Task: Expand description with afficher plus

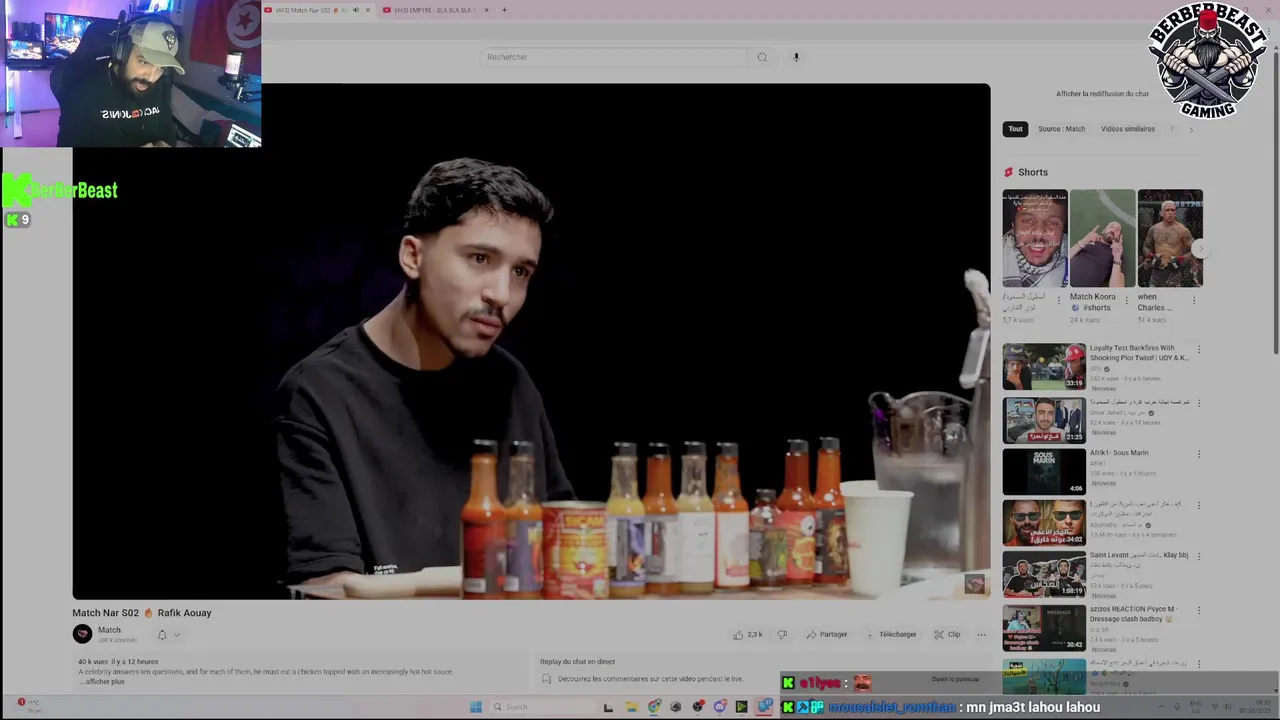Action: 104,682
